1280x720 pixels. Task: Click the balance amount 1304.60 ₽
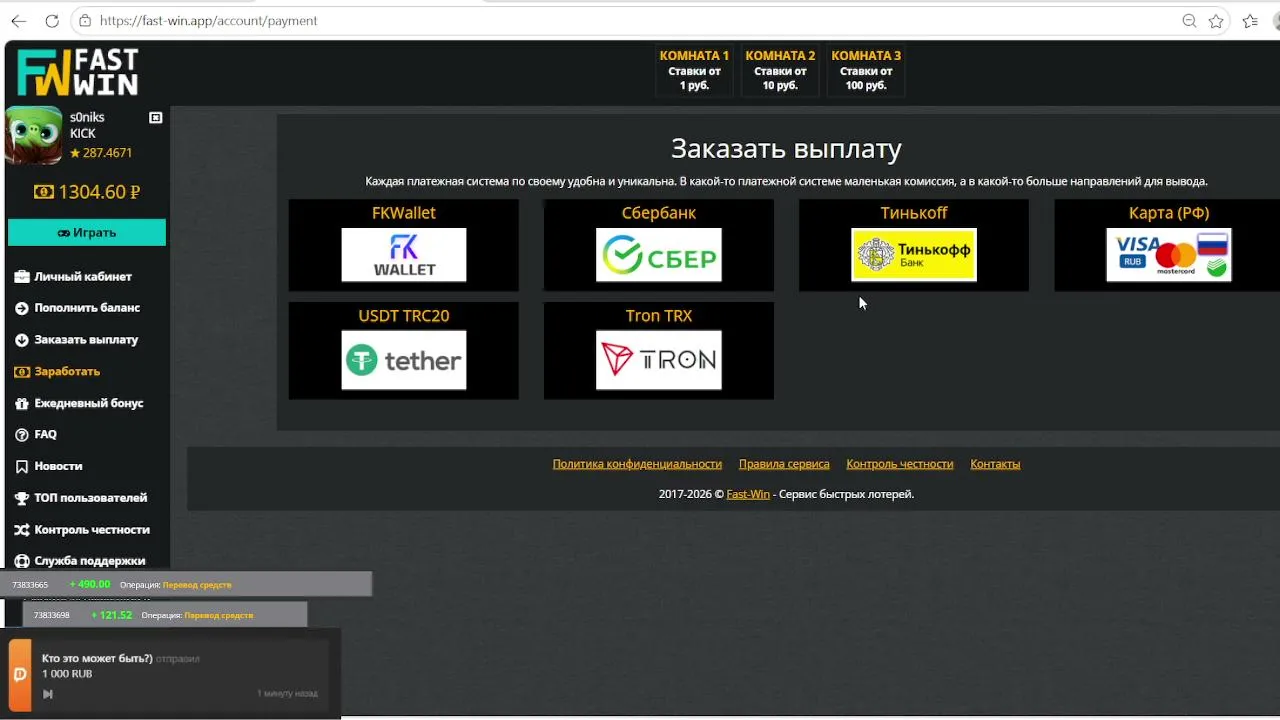pyautogui.click(x=87, y=192)
